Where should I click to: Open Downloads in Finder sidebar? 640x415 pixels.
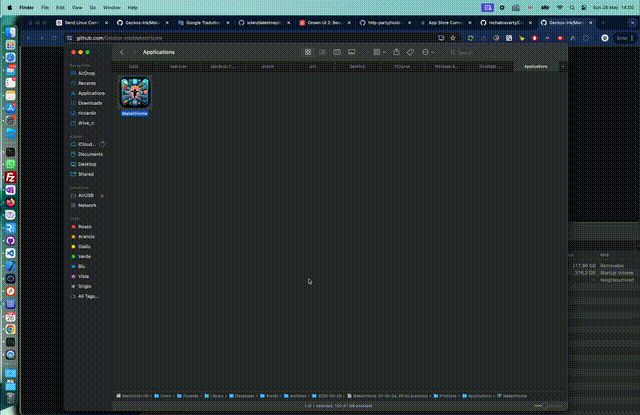[87, 103]
